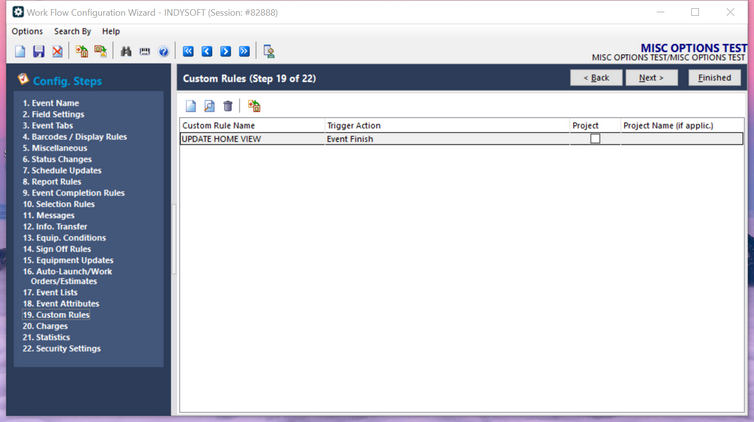Jump to last step with double-right arrow

tap(244, 51)
